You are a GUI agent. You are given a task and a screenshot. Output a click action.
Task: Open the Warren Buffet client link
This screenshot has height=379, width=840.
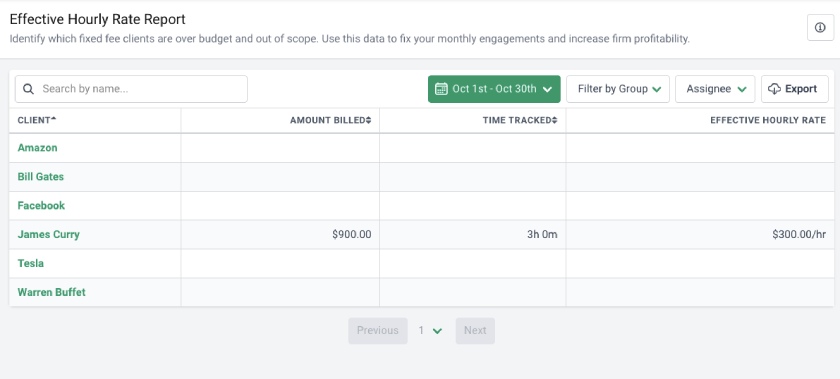click(51, 292)
